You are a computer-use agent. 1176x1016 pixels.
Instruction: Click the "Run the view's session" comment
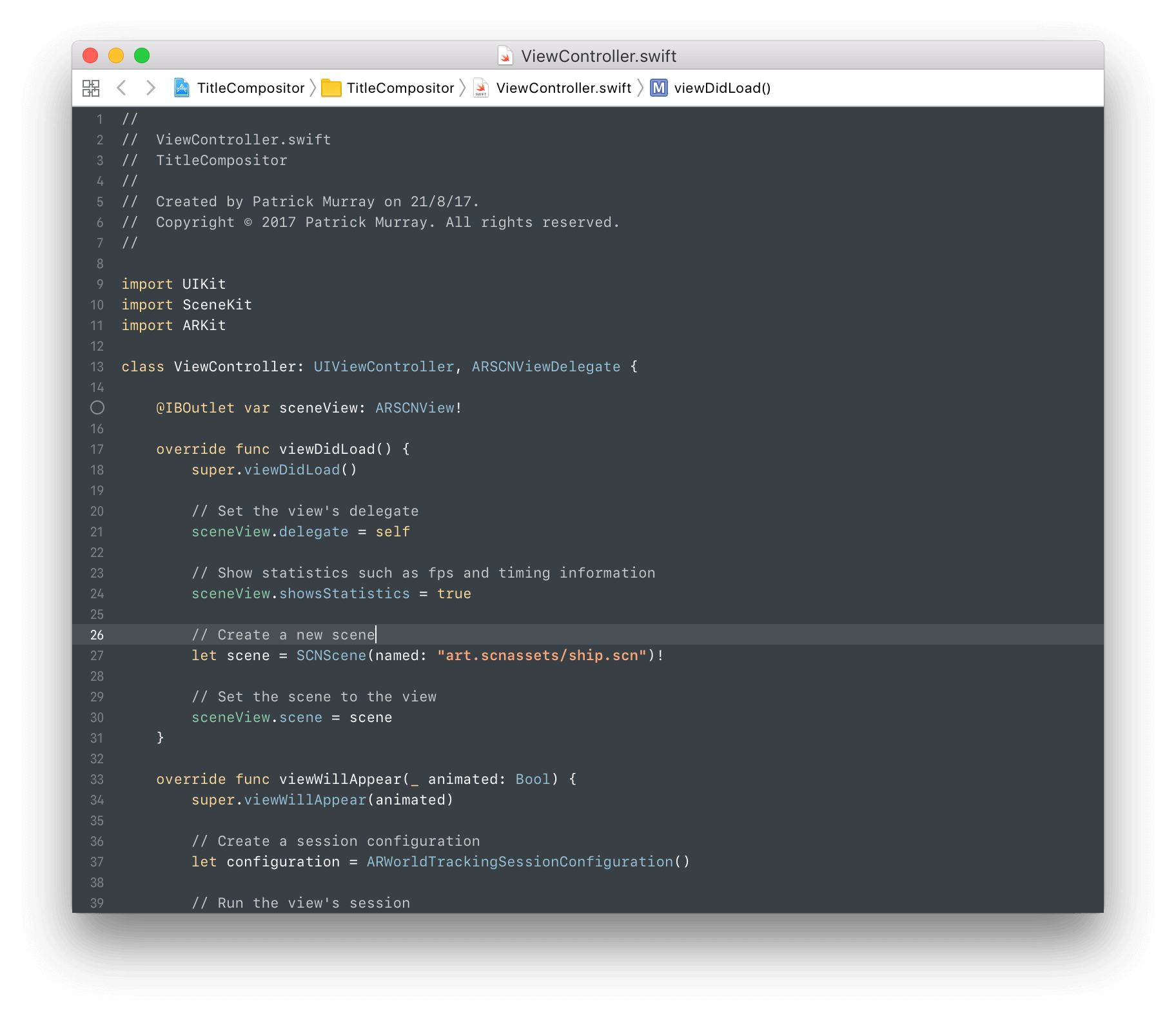301,903
